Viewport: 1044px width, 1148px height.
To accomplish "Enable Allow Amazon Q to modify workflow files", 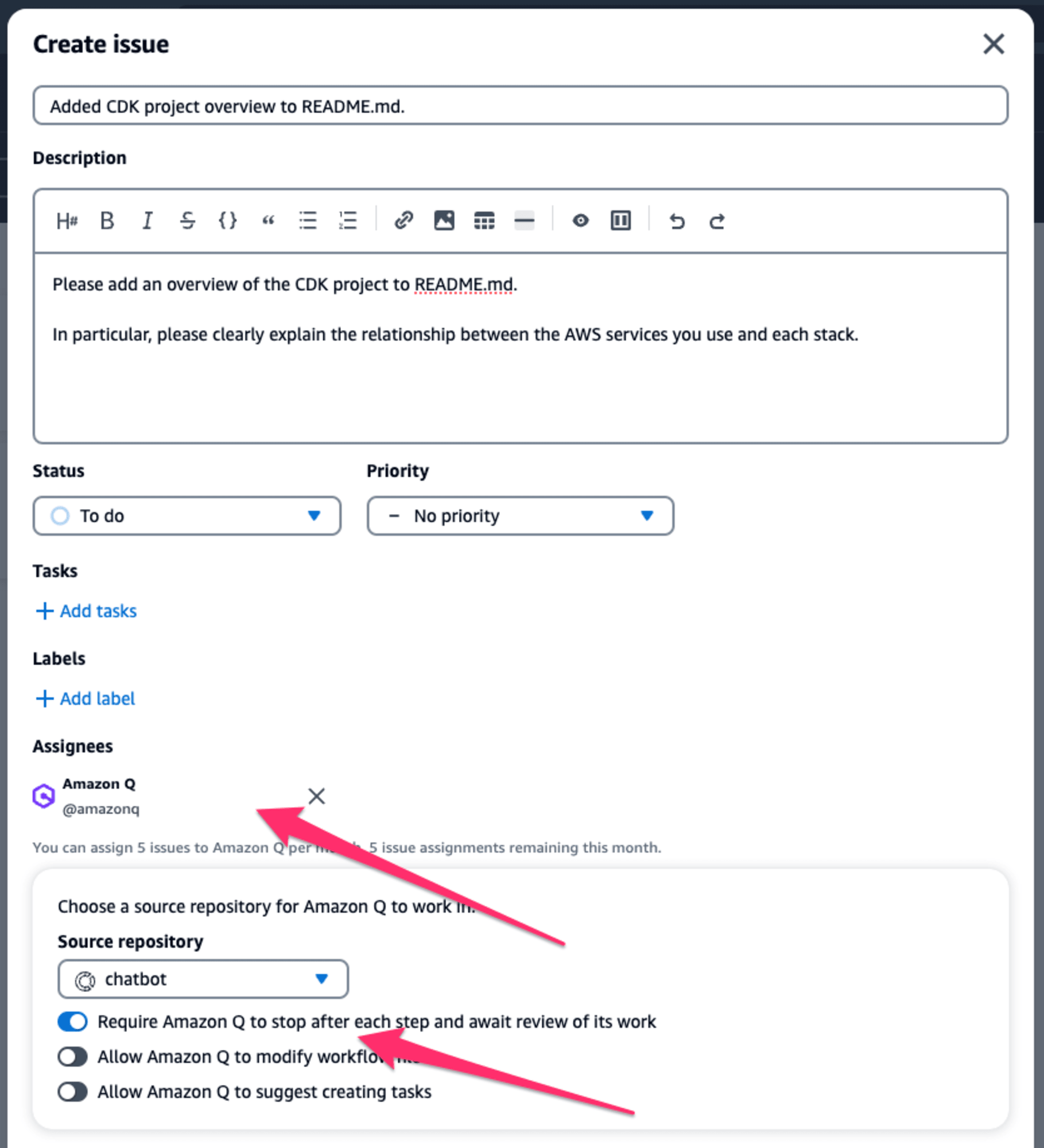I will [72, 1057].
